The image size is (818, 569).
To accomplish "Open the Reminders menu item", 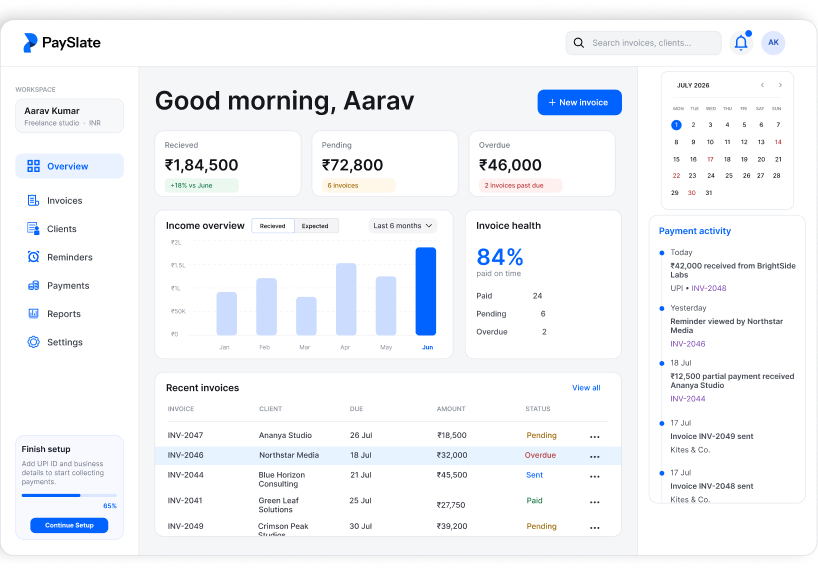I will (x=69, y=257).
